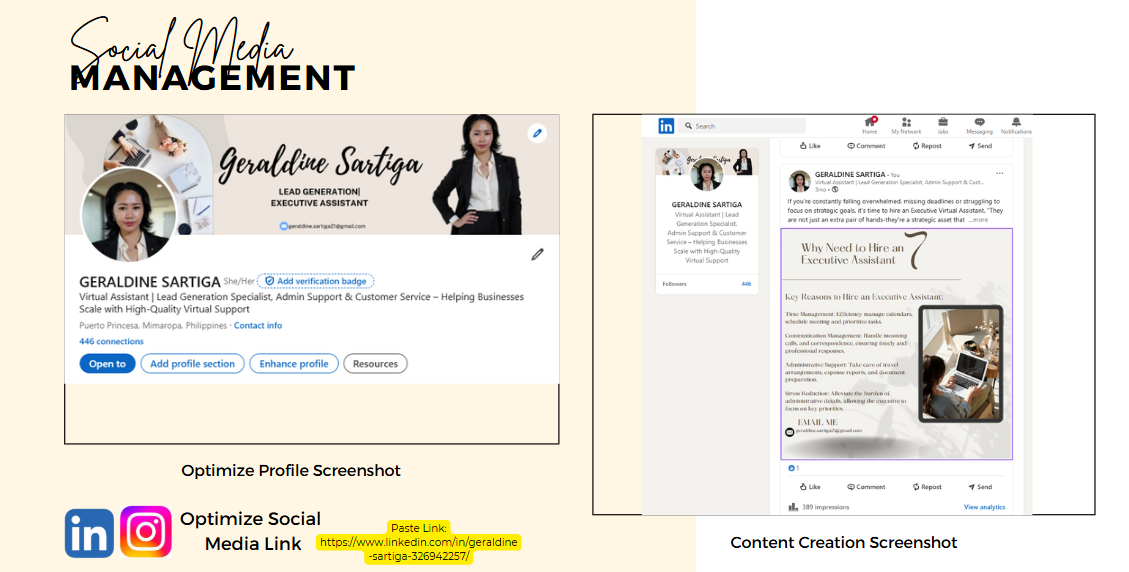Open the highlighted linkedin.com/in/geraldine link
Image resolution: width=1129 pixels, height=572 pixels.
point(418,549)
